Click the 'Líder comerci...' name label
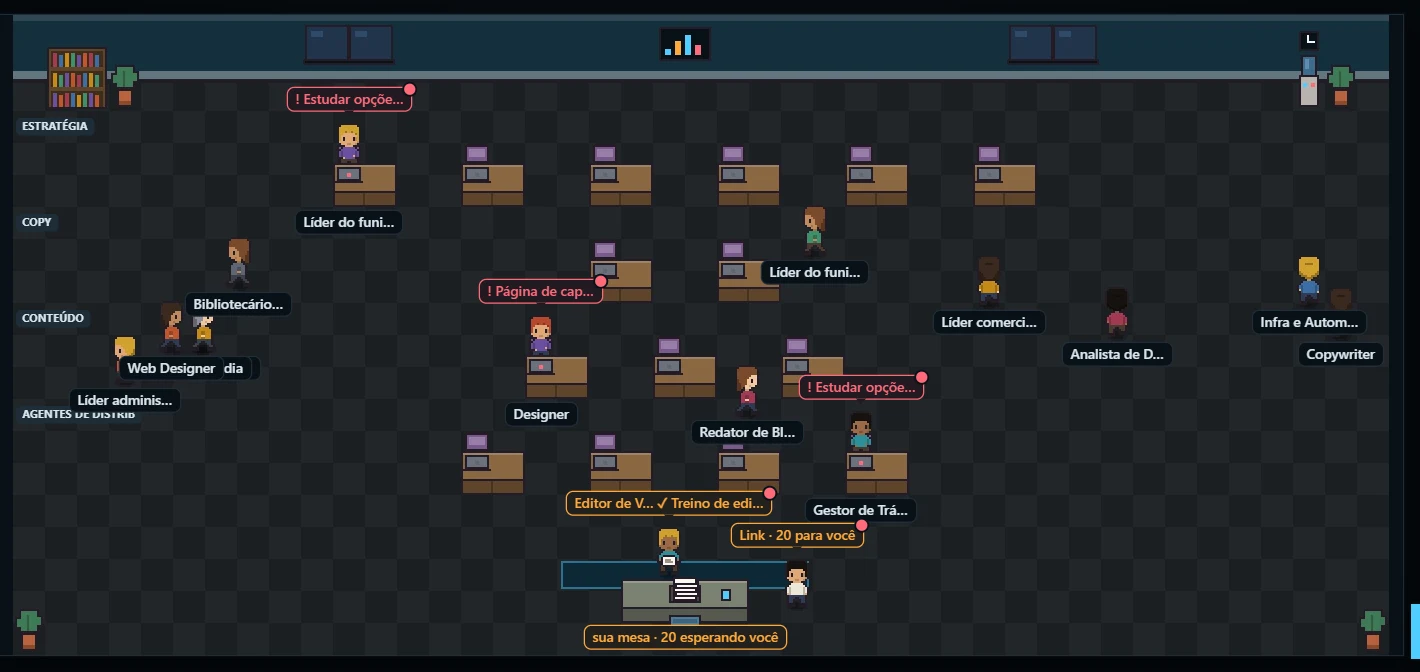Viewport: 1420px width, 672px height. click(990, 322)
